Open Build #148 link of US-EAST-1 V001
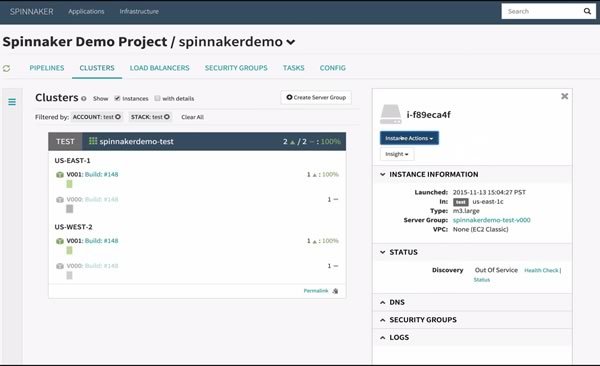This screenshot has width=600, height=366. [x=101, y=175]
